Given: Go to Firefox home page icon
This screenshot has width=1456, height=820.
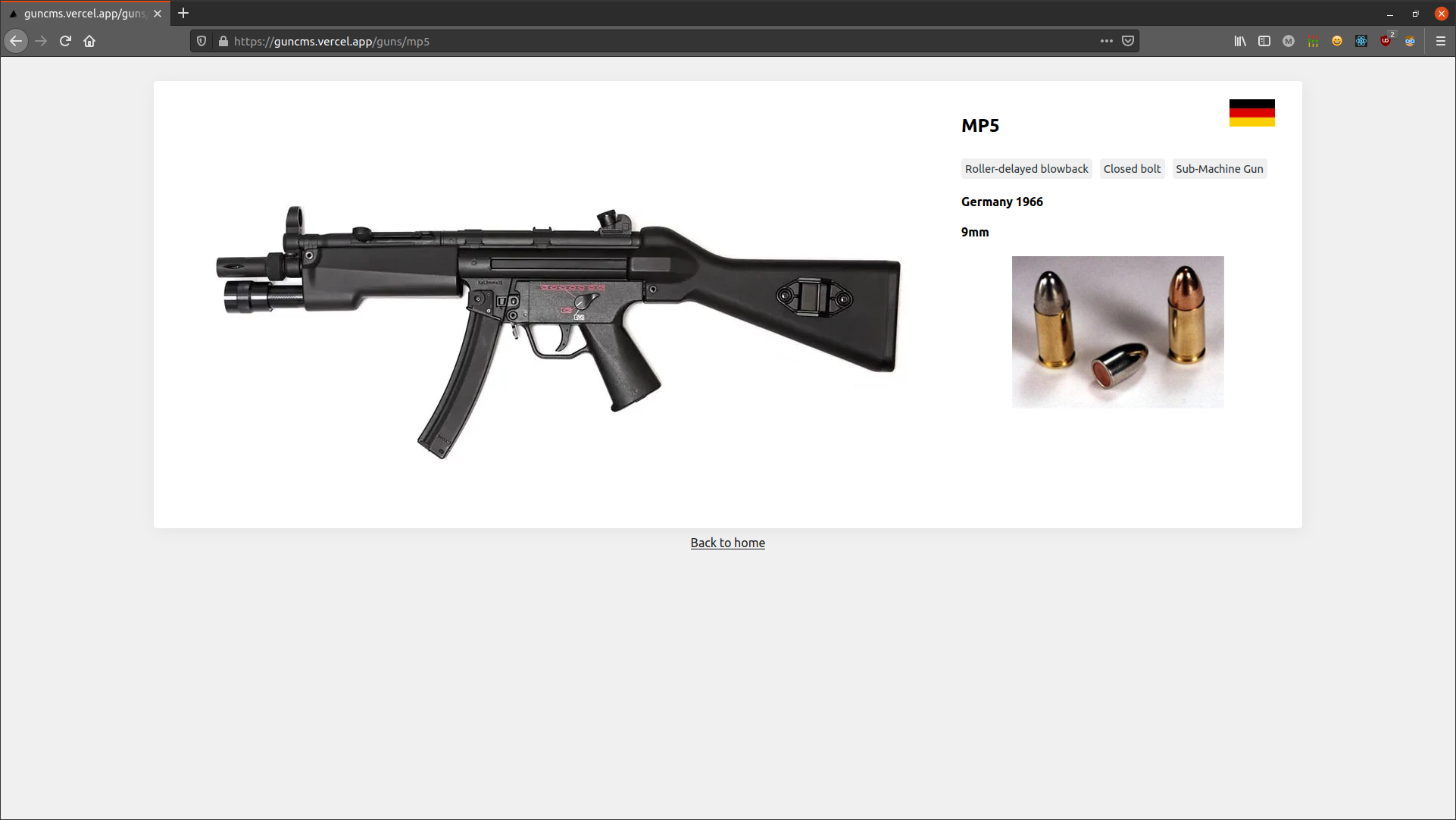Looking at the screenshot, I should 89,41.
